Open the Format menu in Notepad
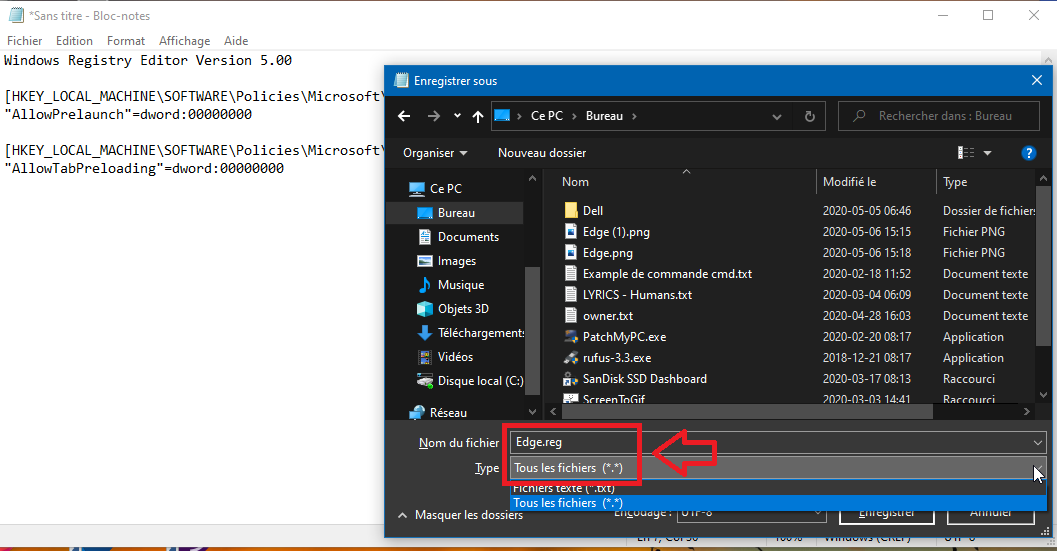Screen dimensions: 1057x551 tap(125, 41)
